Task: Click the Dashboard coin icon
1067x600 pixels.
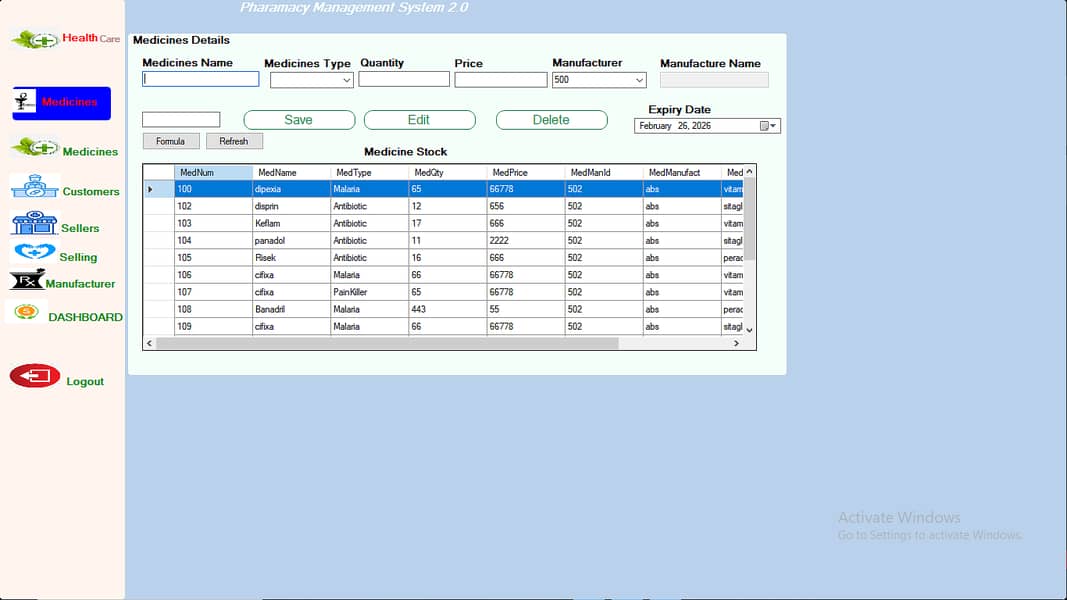Action: pyautogui.click(x=25, y=313)
